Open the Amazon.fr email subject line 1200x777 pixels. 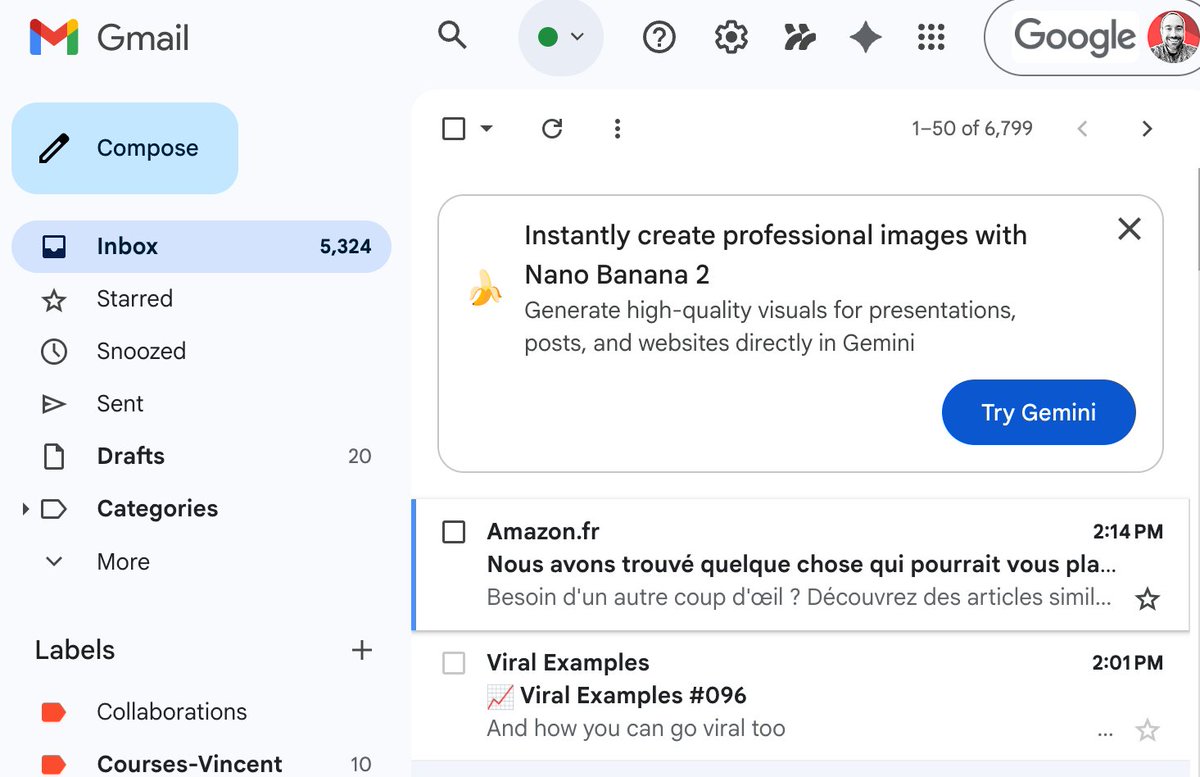coord(802,564)
